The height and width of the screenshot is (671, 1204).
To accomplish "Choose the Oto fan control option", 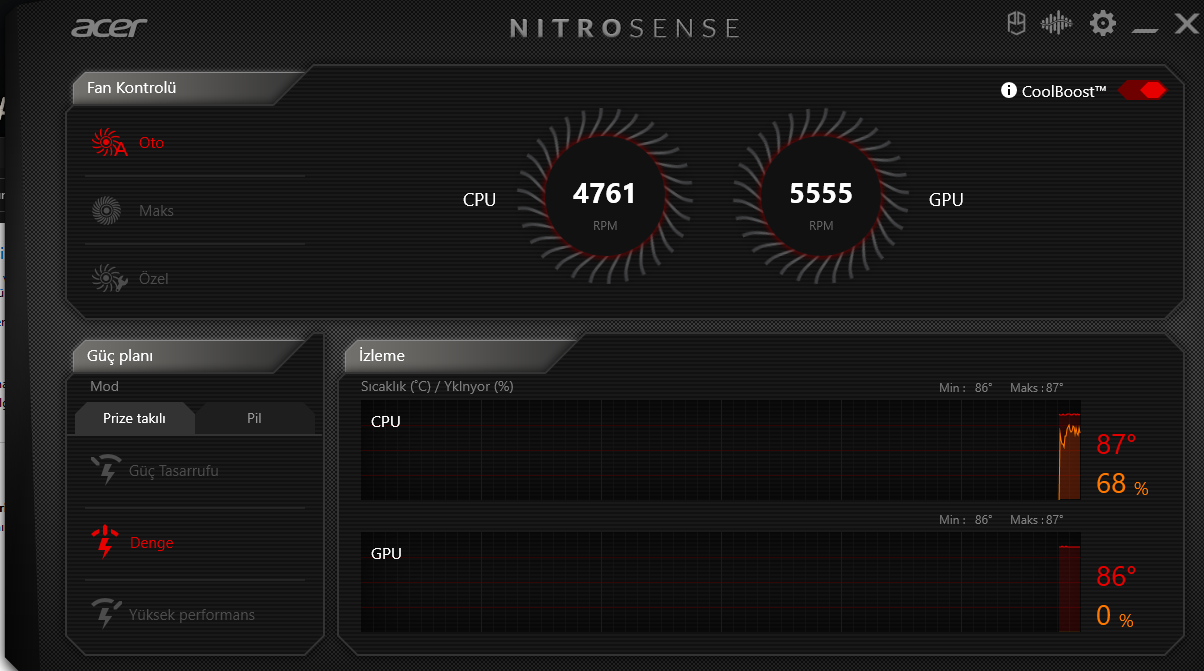I will click(195, 143).
